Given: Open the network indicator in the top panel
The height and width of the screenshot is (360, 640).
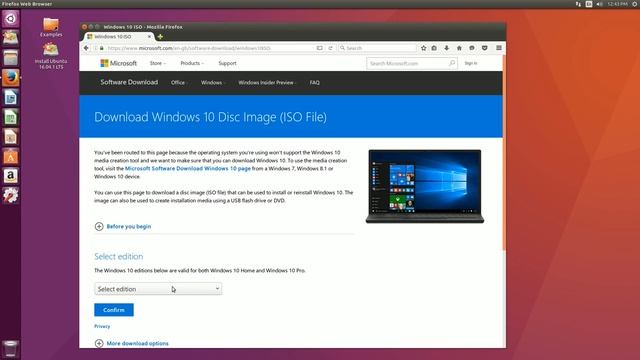Looking at the screenshot, I should [578, 4].
